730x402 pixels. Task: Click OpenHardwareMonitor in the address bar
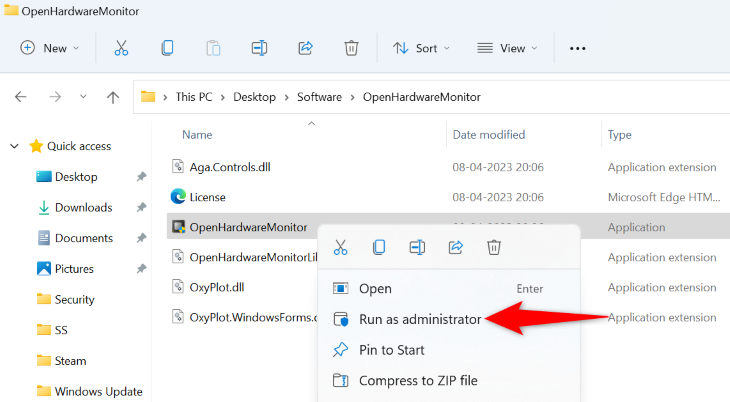pyautogui.click(x=422, y=97)
